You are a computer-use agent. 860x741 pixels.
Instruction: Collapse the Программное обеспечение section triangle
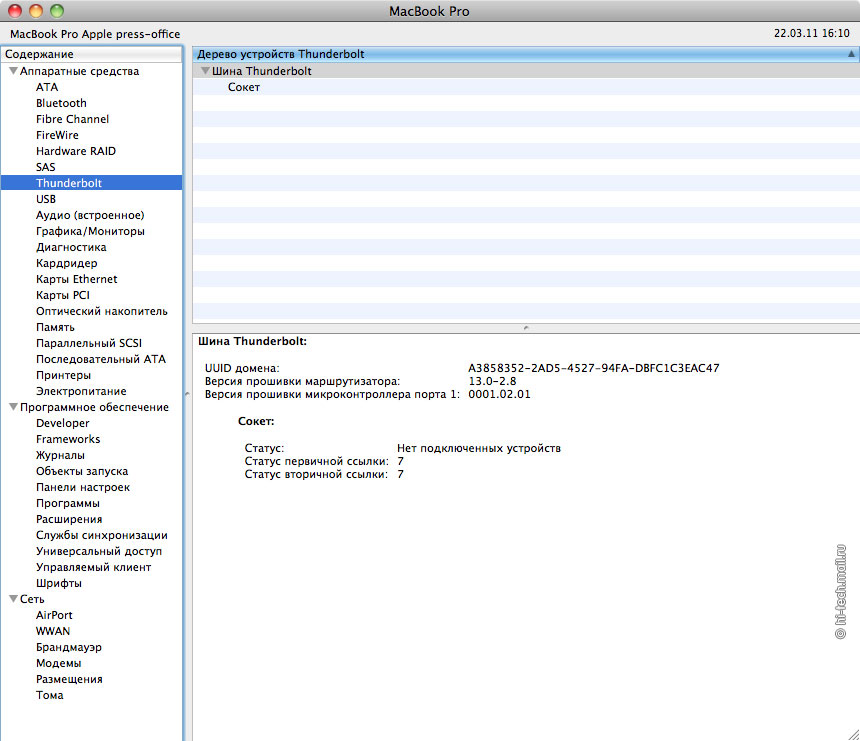pos(13,407)
